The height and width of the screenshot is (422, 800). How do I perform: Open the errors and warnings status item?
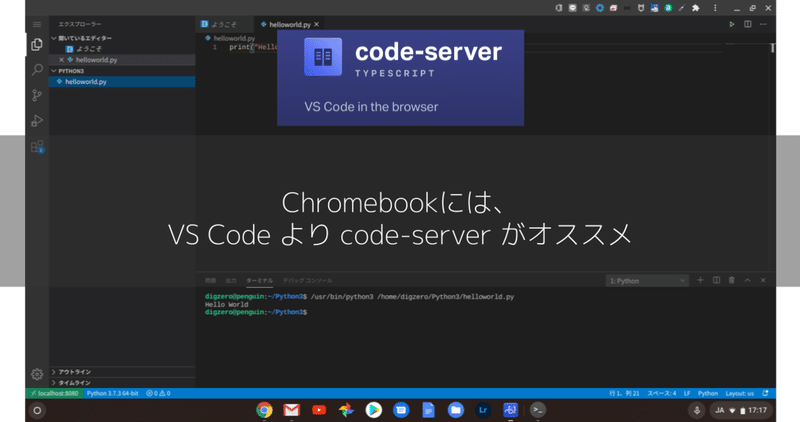click(x=158, y=393)
